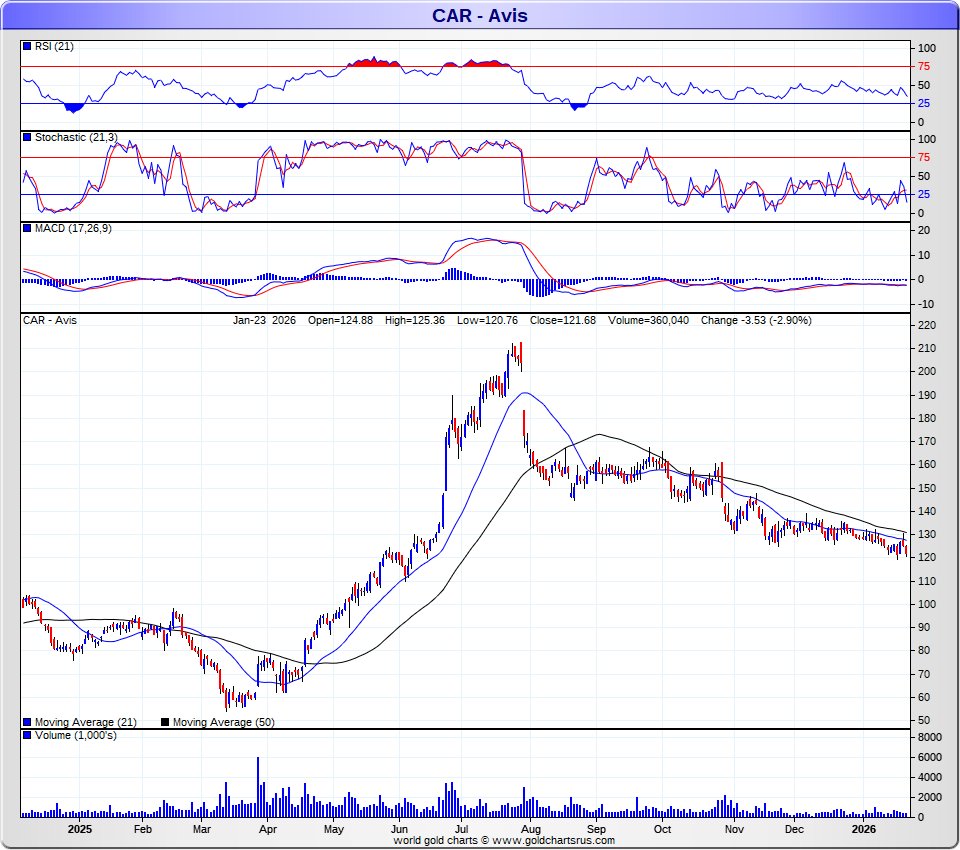Click the Jan-23 2026 date readout
This screenshot has height=850, width=960.
[264, 320]
